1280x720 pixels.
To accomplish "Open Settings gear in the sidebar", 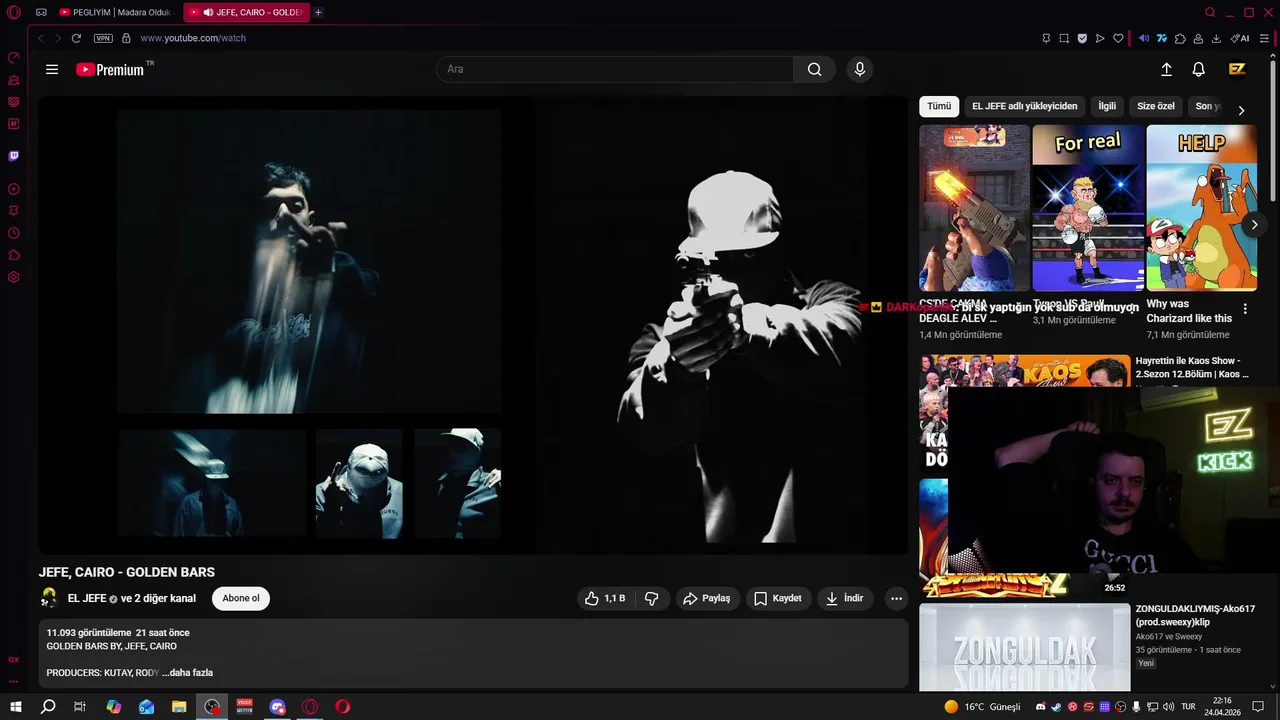I will pyautogui.click(x=14, y=277).
